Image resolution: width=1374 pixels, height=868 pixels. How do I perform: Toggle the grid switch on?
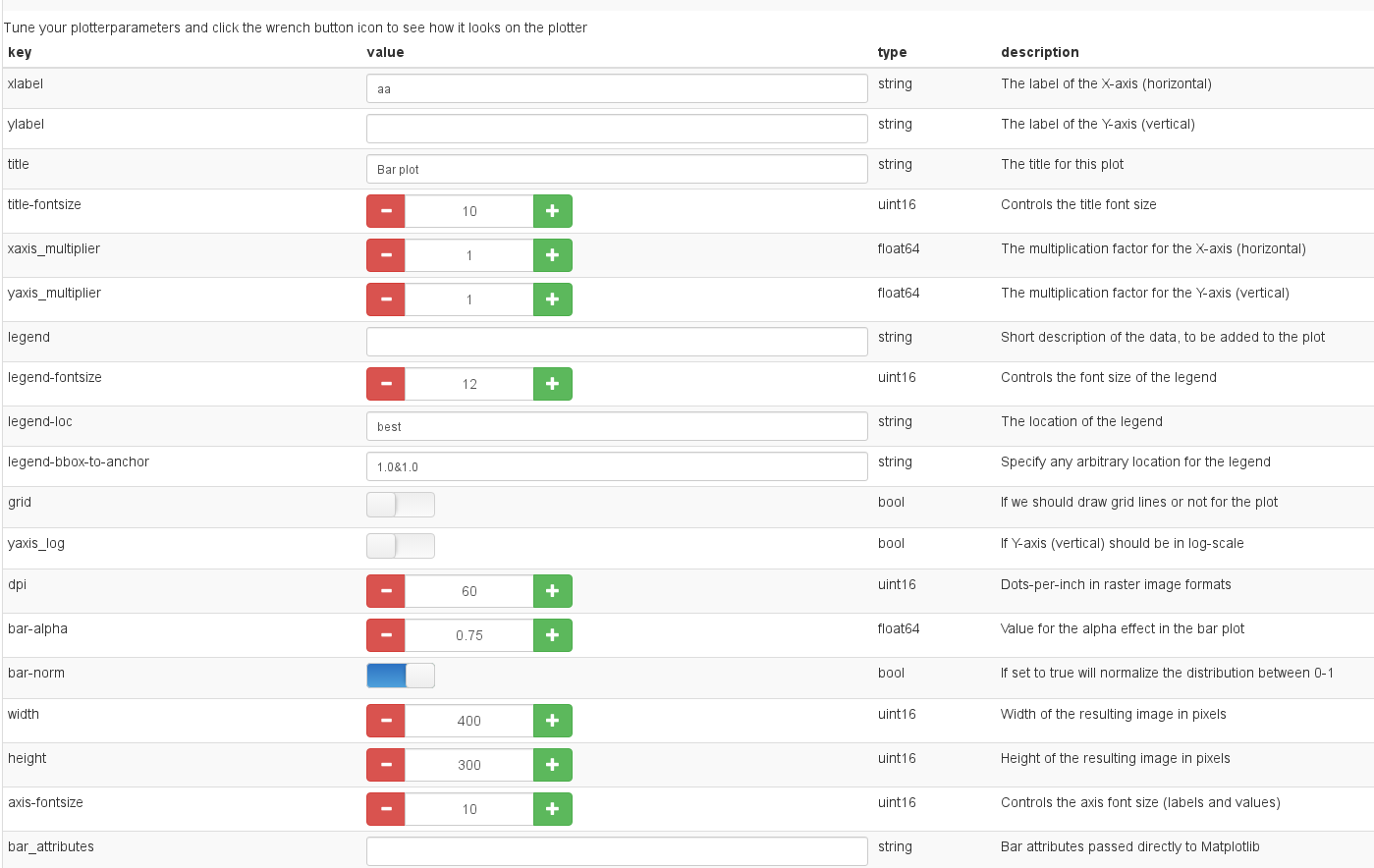coord(401,505)
